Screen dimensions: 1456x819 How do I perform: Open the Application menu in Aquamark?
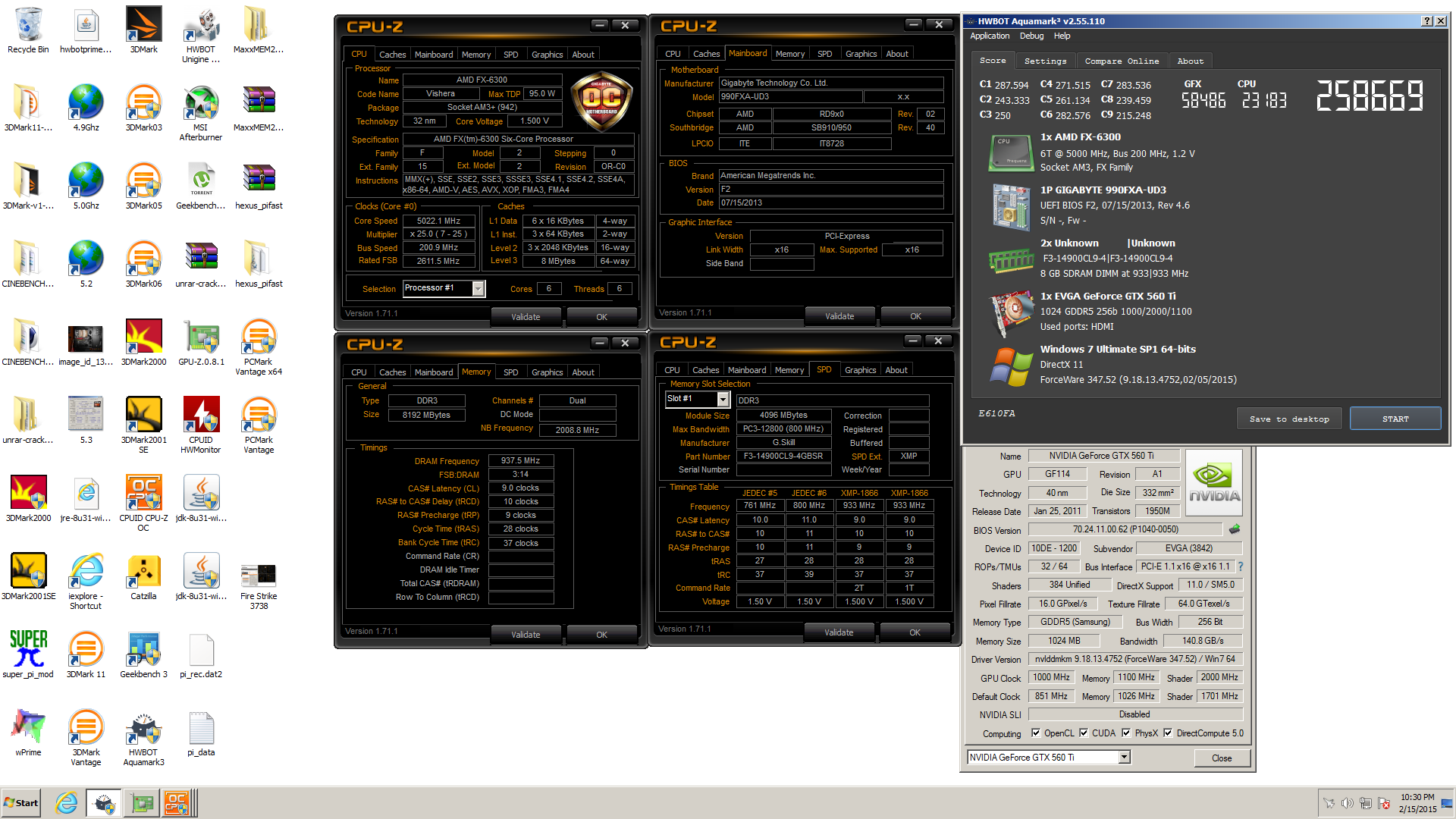990,36
